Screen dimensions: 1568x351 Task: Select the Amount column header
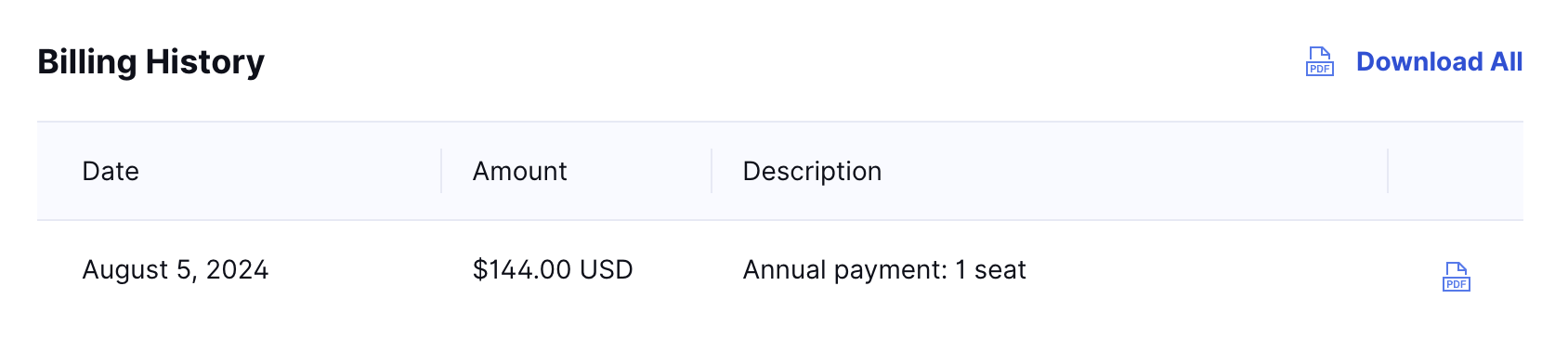coord(519,171)
